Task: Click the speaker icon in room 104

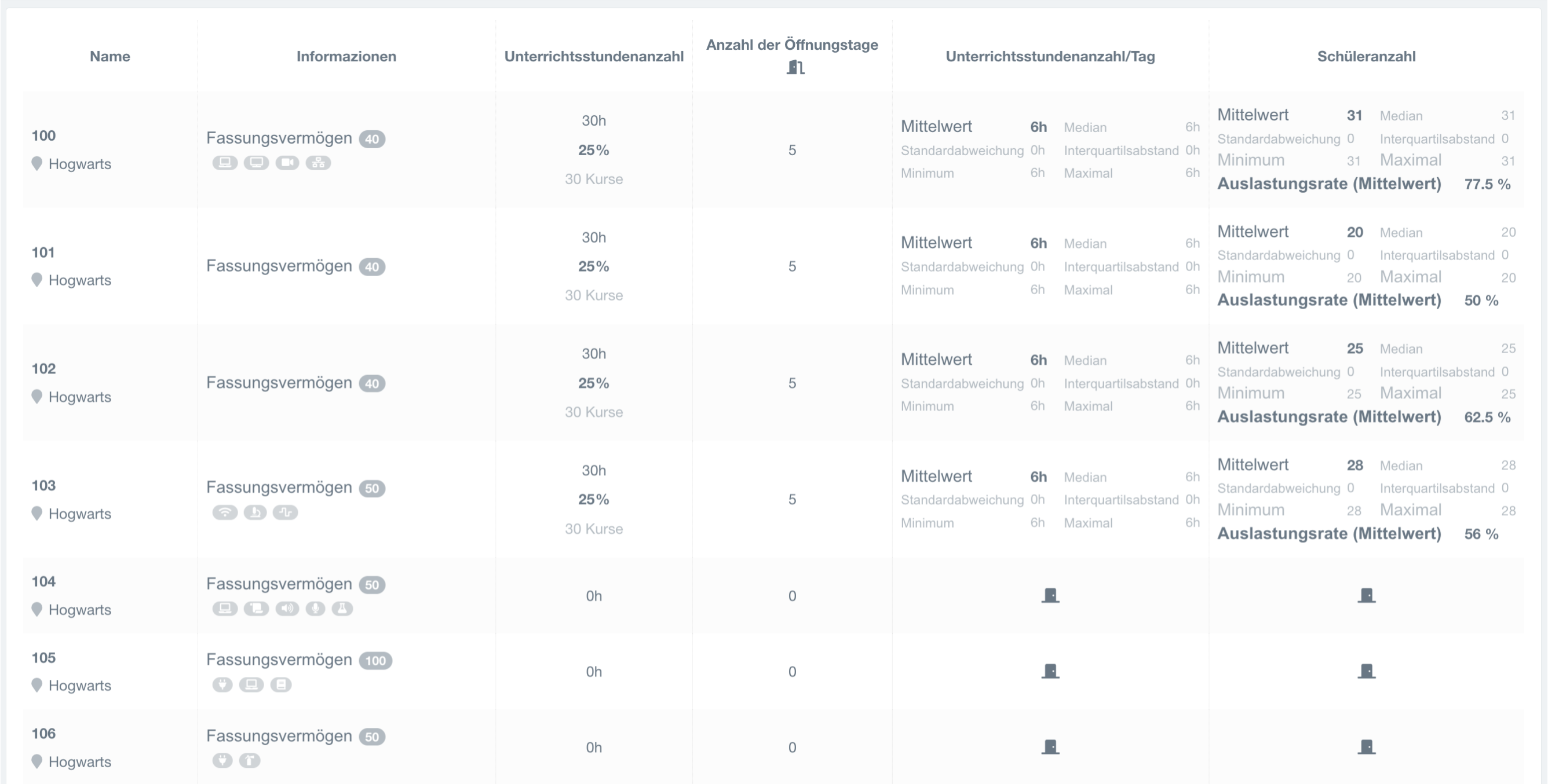Action: (x=287, y=609)
